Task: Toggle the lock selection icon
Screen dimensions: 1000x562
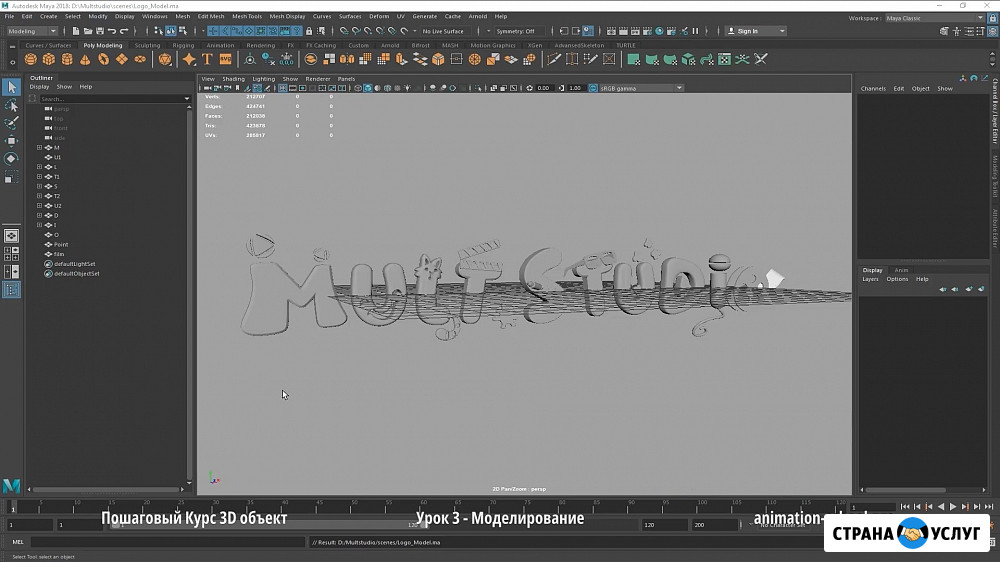Action: 309,31
